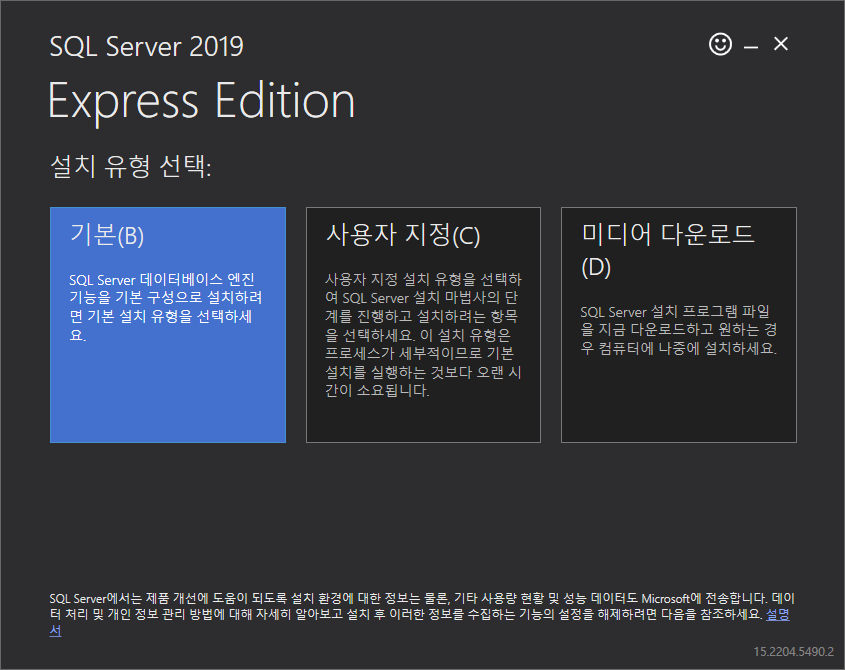Click the download media description about 설치 프로그램 파일
The width and height of the screenshot is (845, 670).
click(x=678, y=329)
